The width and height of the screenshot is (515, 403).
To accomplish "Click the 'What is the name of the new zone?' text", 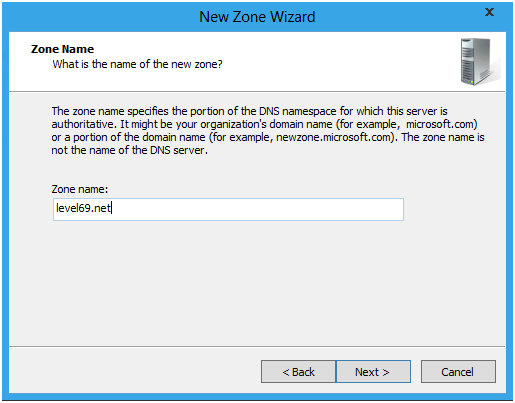I will (x=137, y=64).
